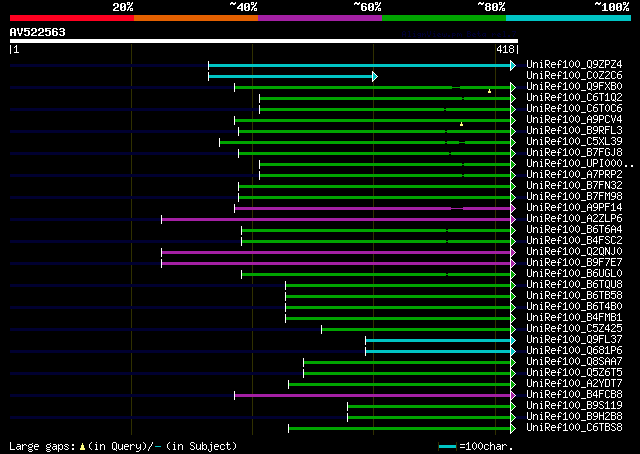Click the yellow gap marker under A9PCV4 bar
The image size is (640, 454).
462,124
